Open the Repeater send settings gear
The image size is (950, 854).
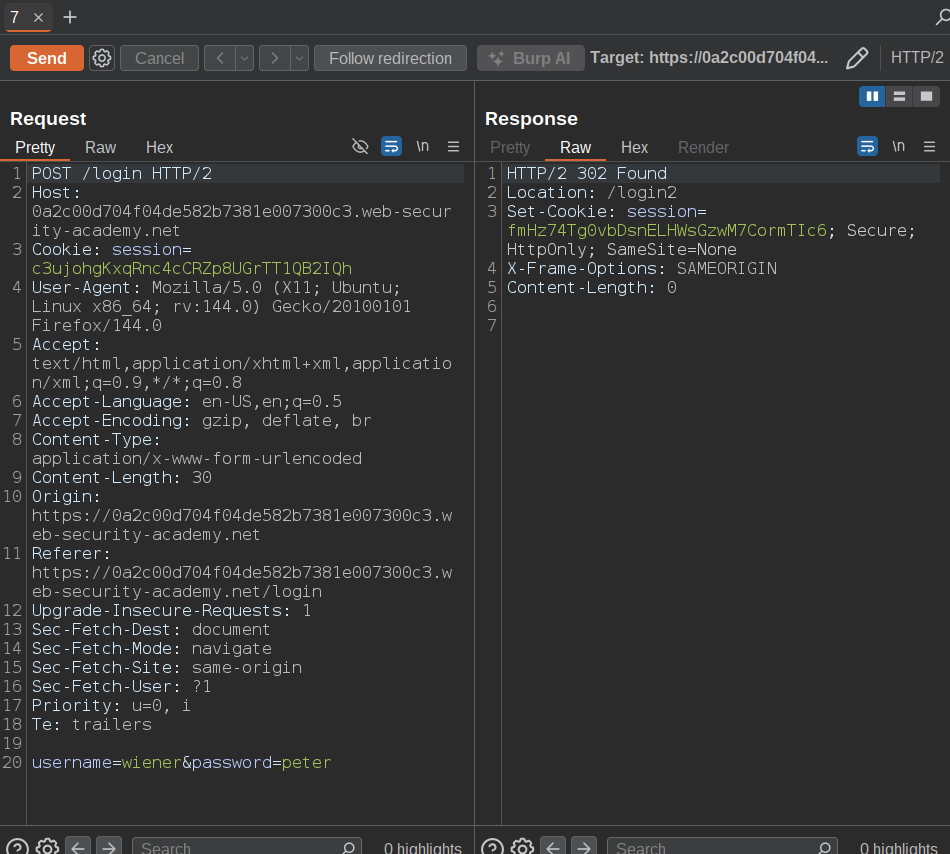click(101, 58)
